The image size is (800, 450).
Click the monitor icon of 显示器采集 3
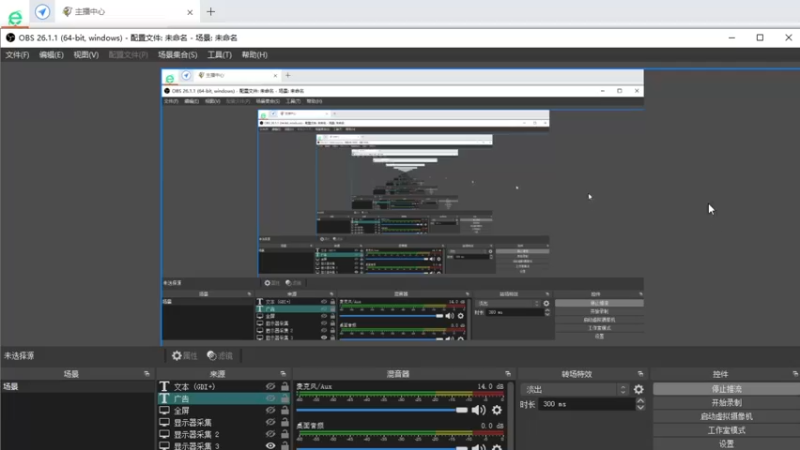[x=164, y=445]
